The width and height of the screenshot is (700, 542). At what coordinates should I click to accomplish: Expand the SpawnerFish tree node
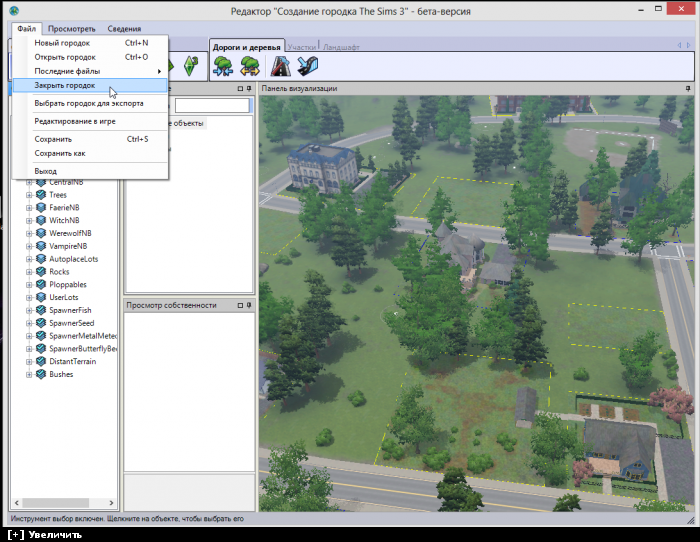pyautogui.click(x=29, y=310)
